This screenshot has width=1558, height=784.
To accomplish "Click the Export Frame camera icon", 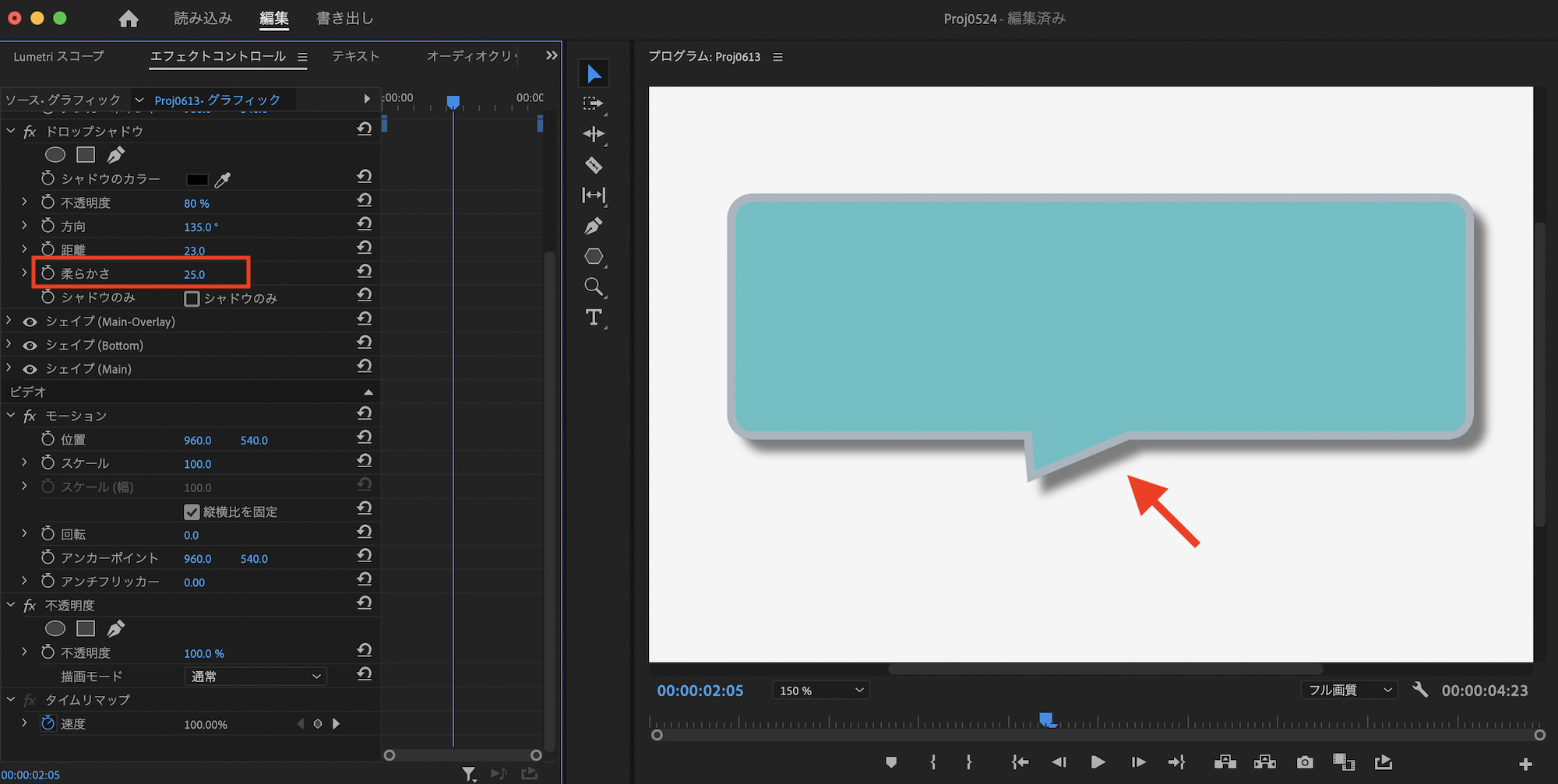I will pos(1305,762).
